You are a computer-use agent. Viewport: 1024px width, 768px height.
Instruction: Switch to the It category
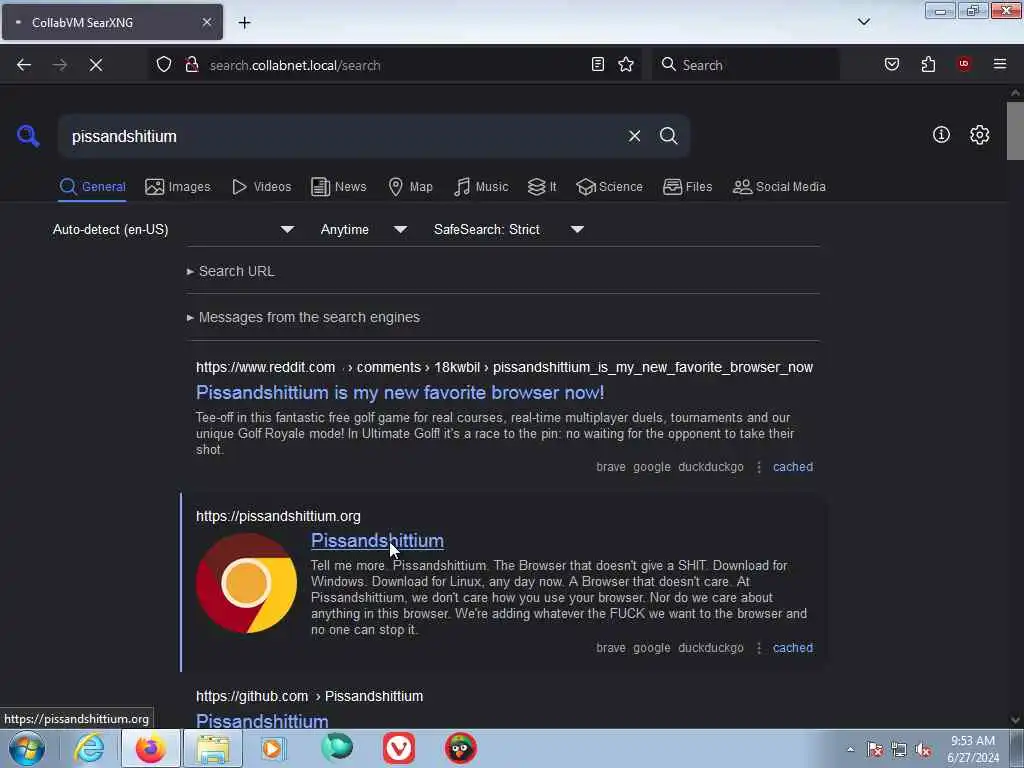pos(542,187)
